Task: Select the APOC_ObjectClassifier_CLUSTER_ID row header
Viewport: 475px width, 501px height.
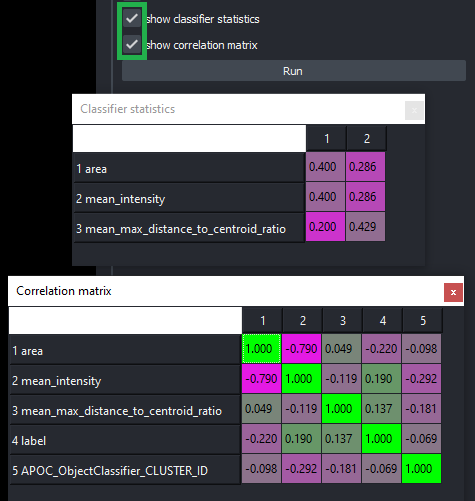Action: pyautogui.click(x=125, y=470)
